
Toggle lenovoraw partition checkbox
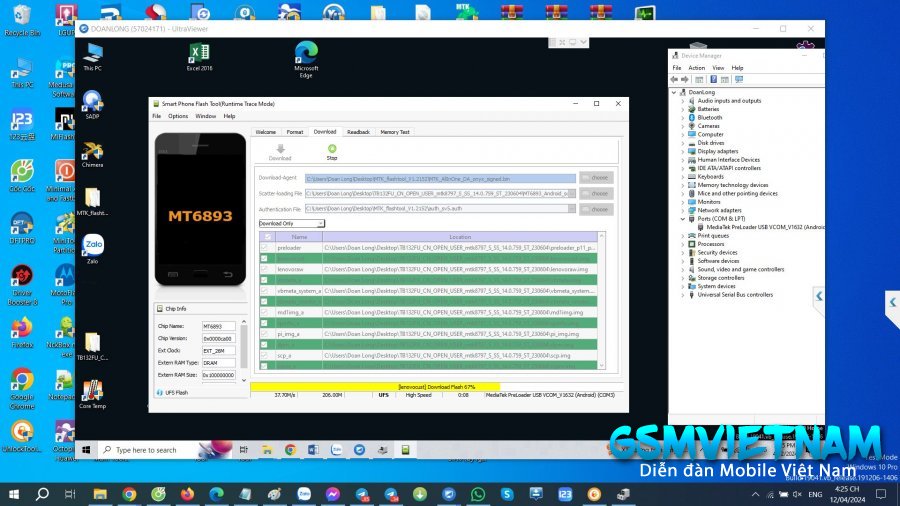(x=264, y=269)
